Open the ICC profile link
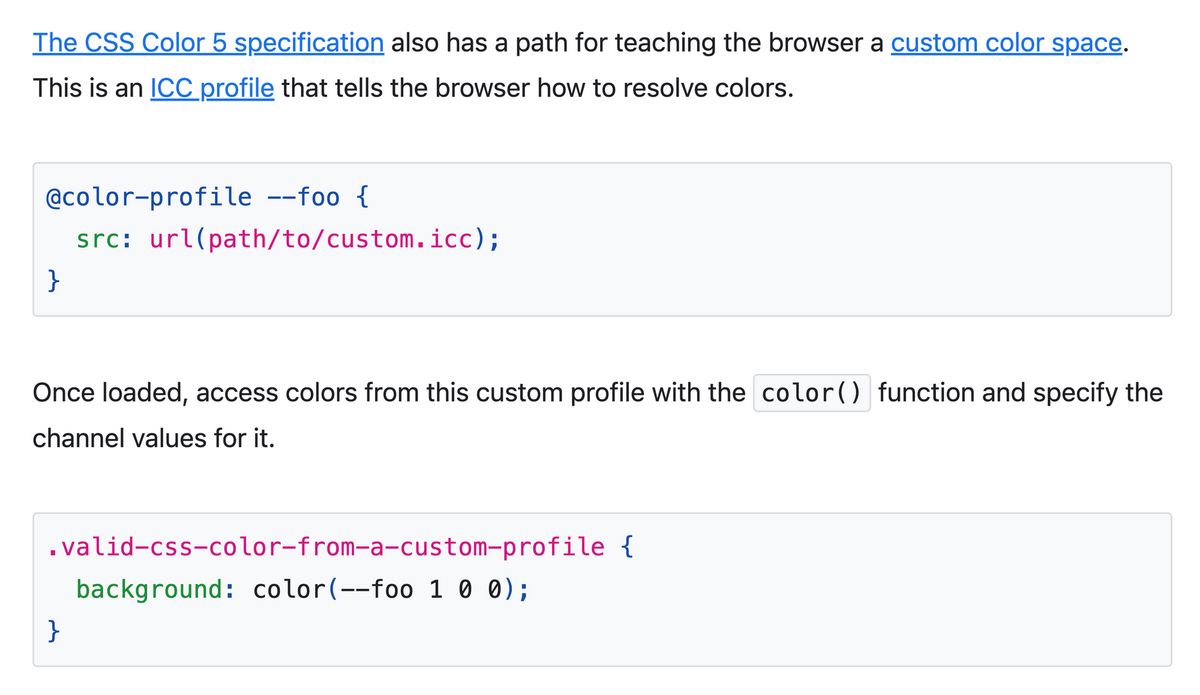1200x695 pixels. (x=212, y=88)
